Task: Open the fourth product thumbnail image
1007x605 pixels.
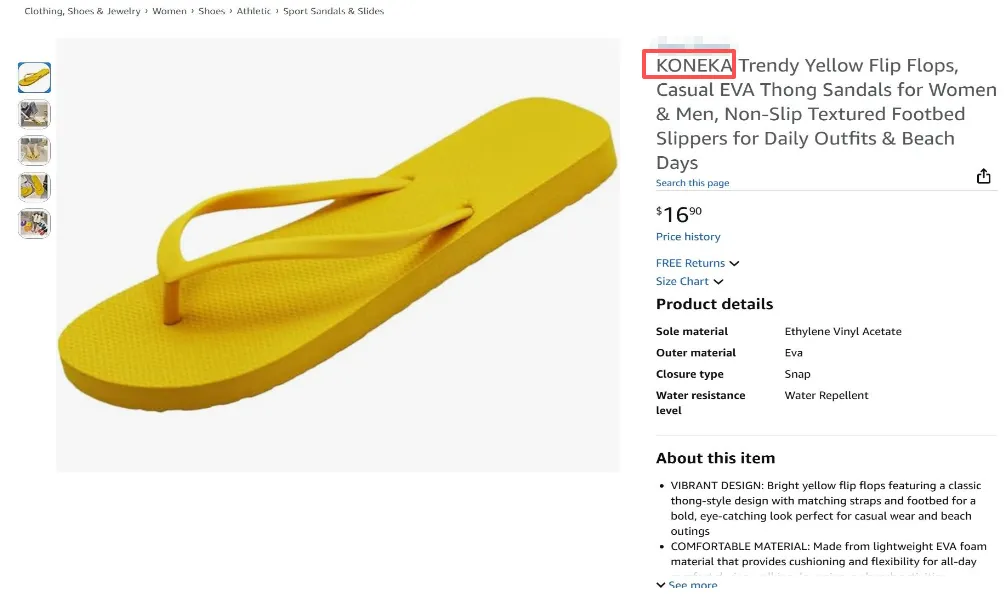Action: pyautogui.click(x=34, y=187)
